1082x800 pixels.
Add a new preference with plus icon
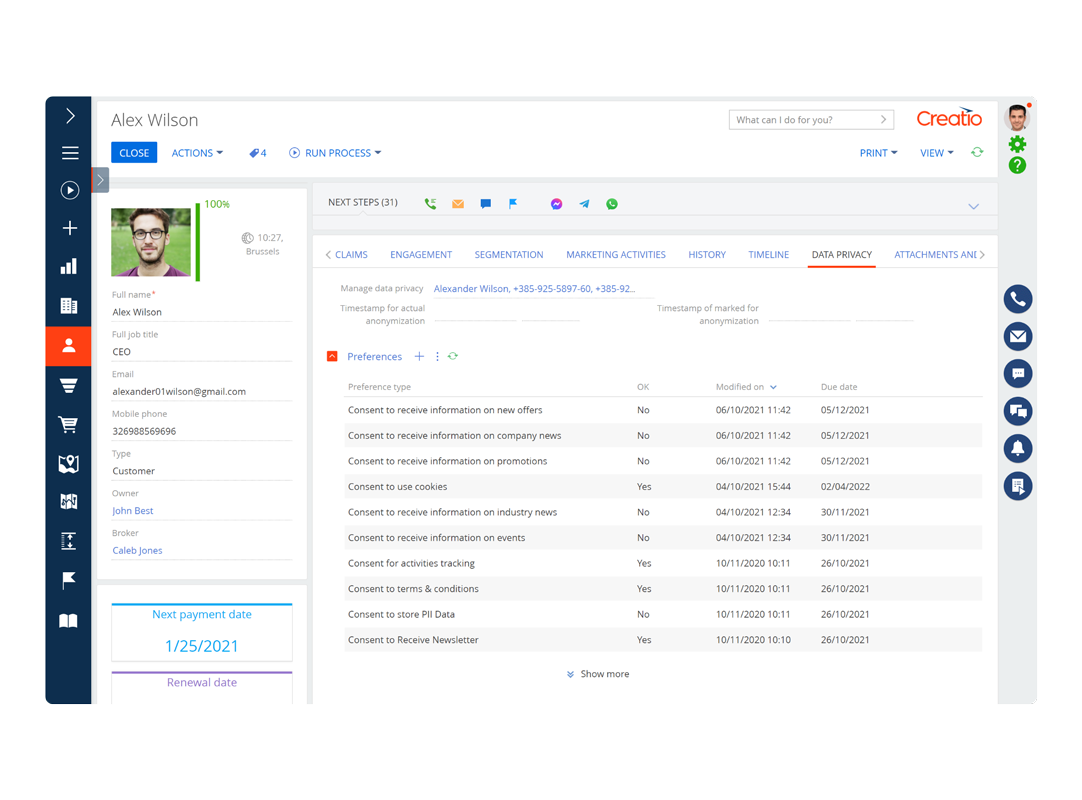tap(419, 356)
